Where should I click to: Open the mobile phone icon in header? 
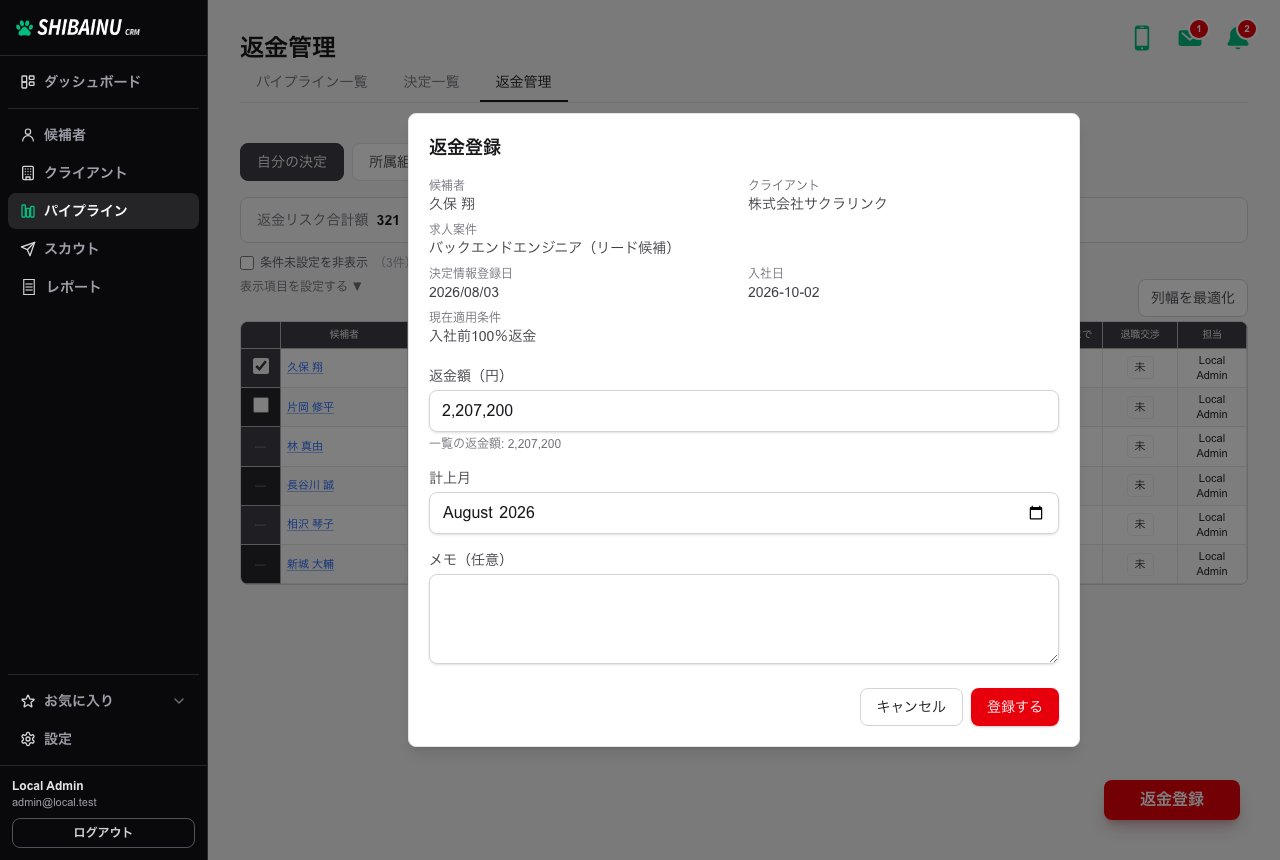[x=1142, y=38]
